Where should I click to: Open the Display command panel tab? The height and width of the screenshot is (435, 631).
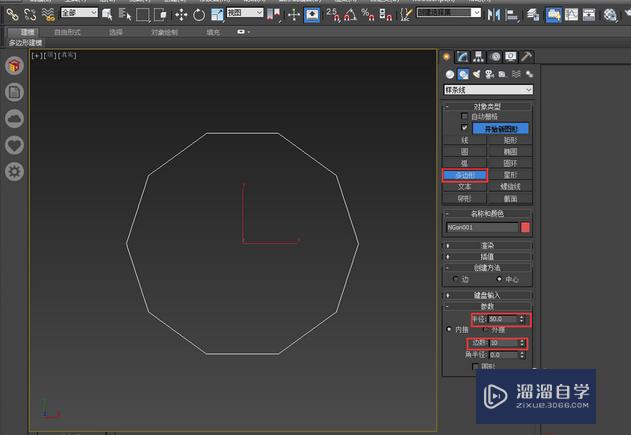coord(511,57)
